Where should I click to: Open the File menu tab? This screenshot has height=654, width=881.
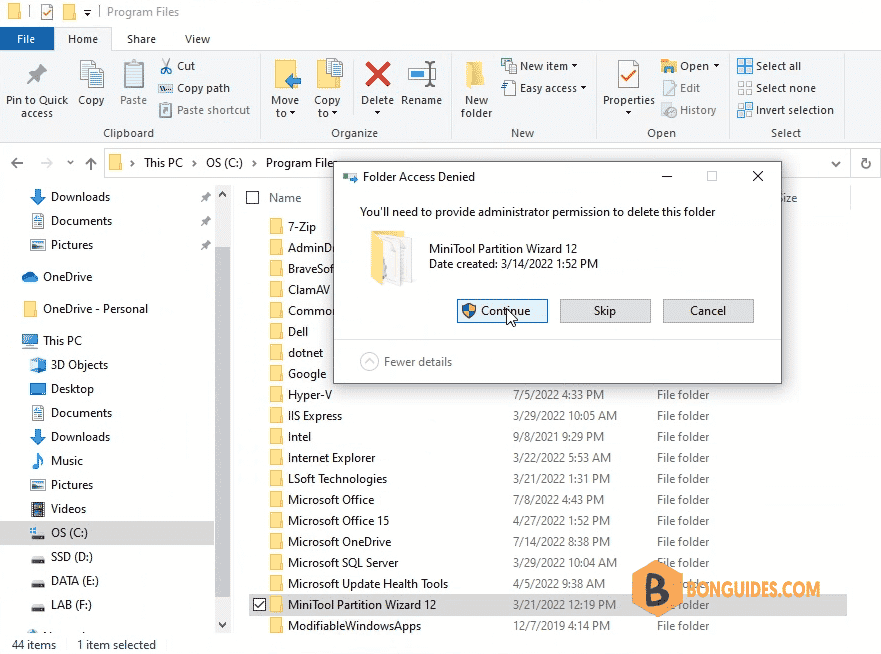click(x=26, y=39)
